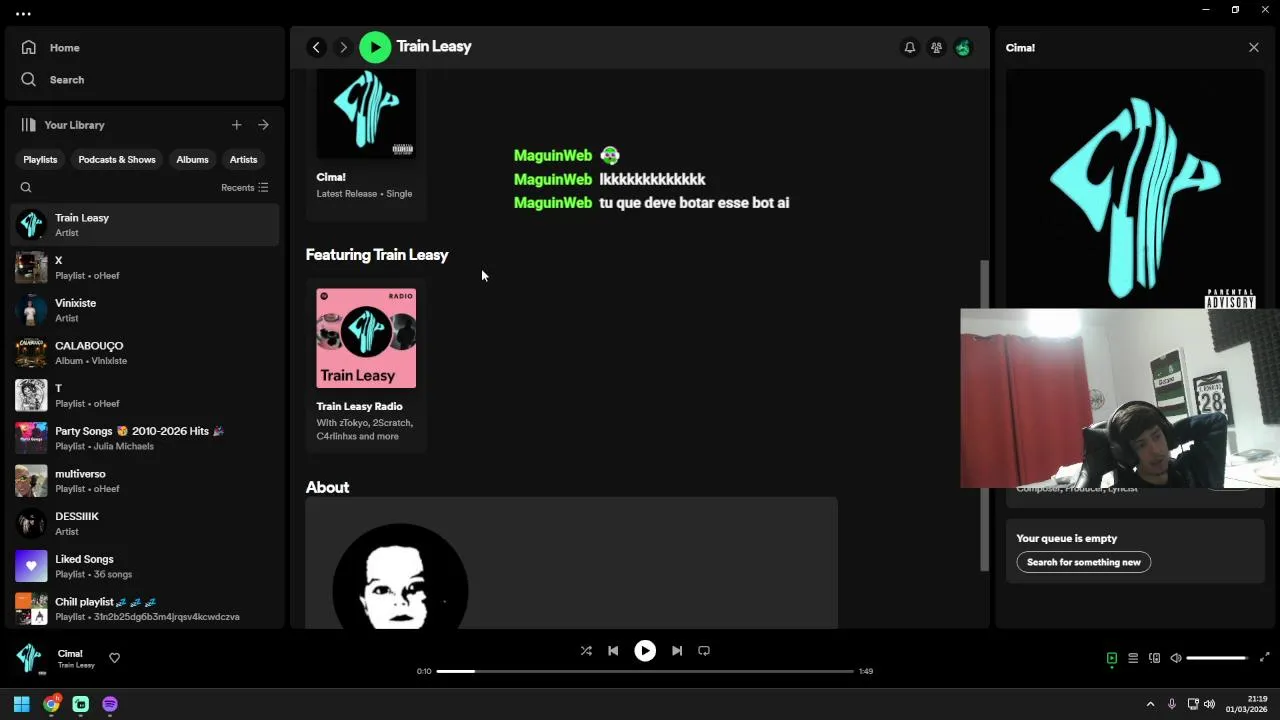Open the Recents sort dropdown
Image resolution: width=1280 pixels, height=720 pixels.
click(x=244, y=187)
